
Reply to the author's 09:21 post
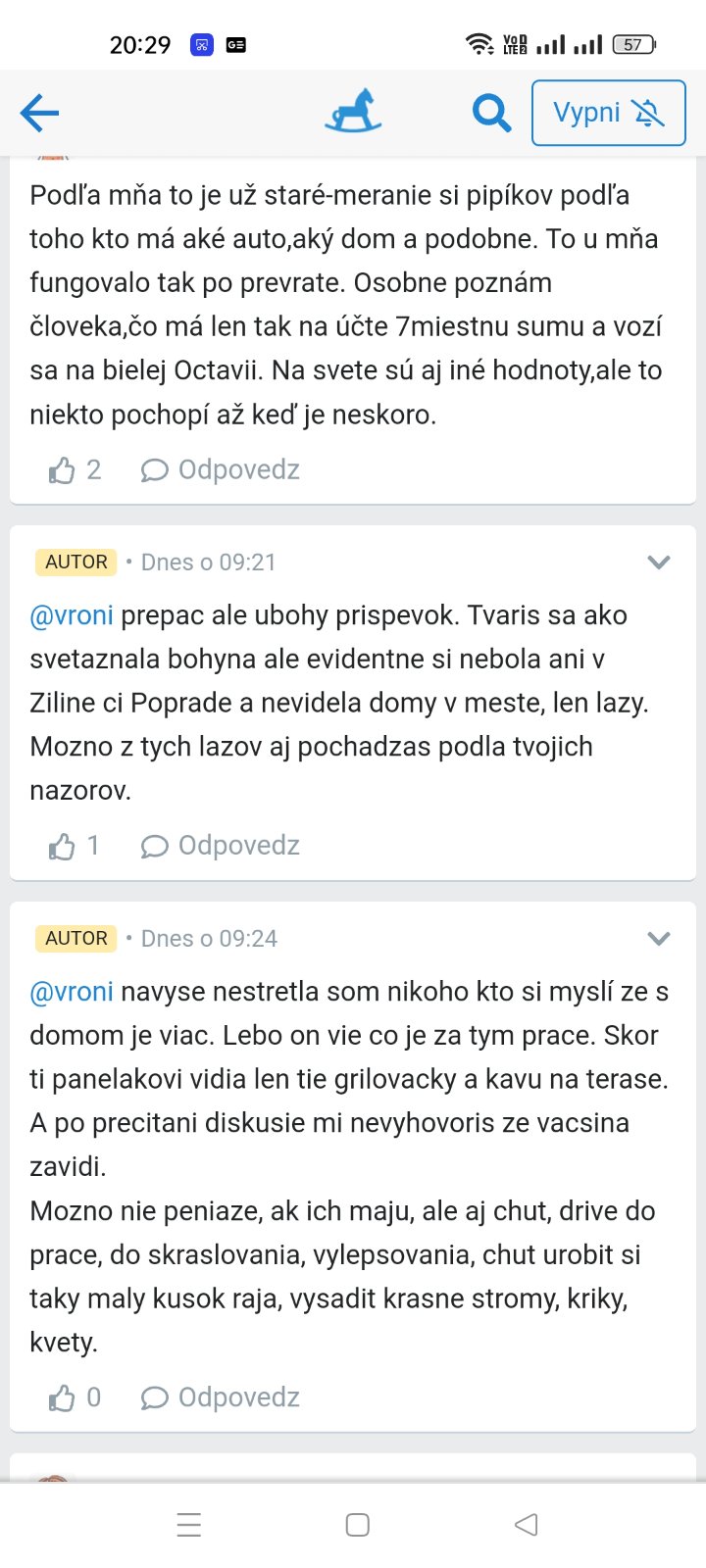tap(221, 846)
